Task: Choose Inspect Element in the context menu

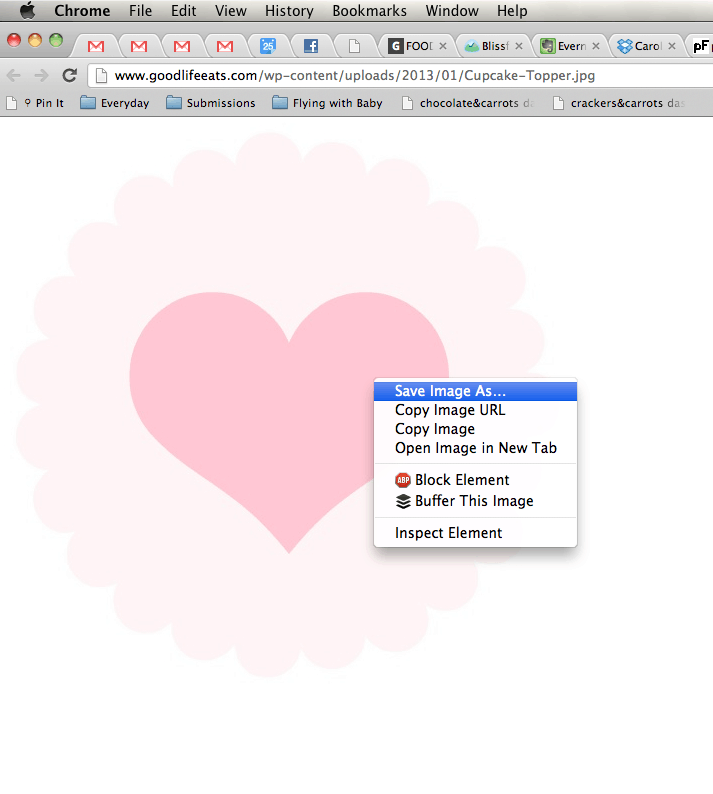Action: pyautogui.click(x=448, y=533)
